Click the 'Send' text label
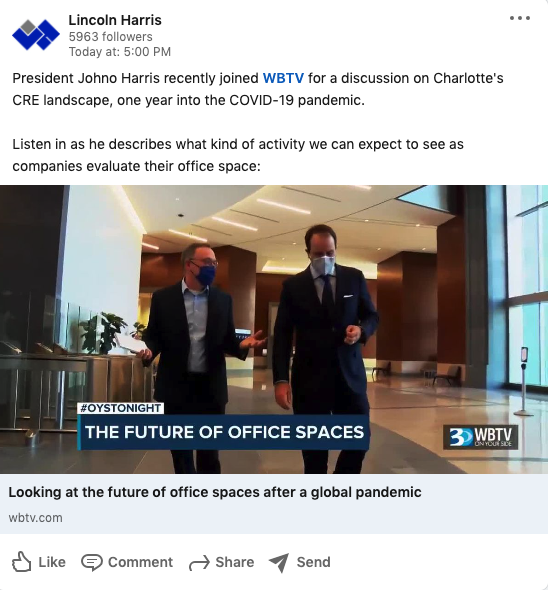548x590 pixels. [x=314, y=562]
